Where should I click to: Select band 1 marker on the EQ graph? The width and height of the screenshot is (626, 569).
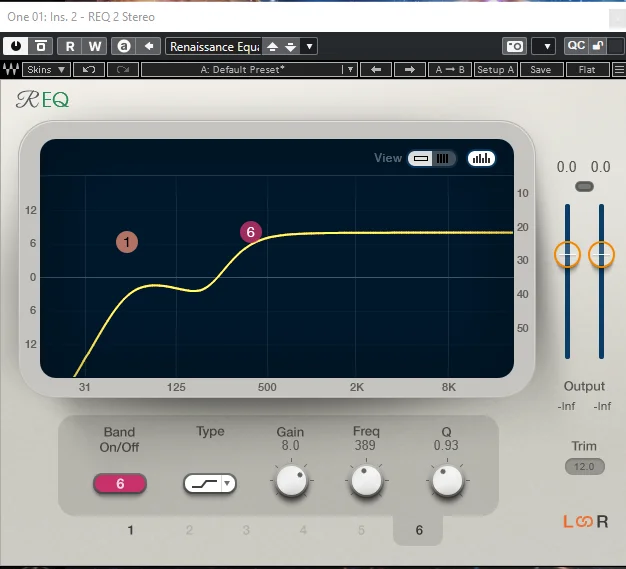click(127, 242)
